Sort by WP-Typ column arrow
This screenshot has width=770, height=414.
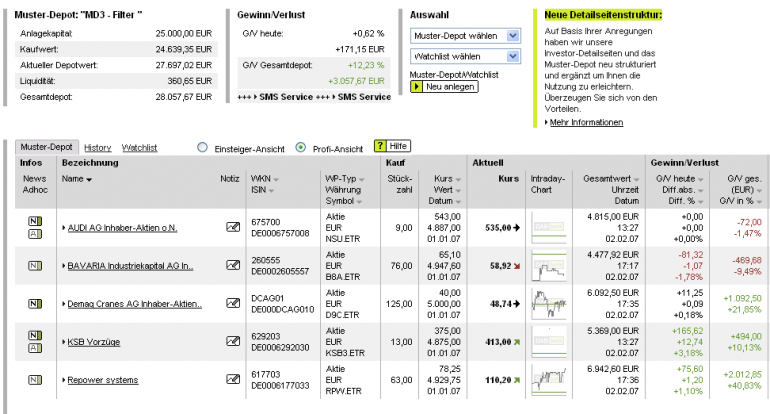pyautogui.click(x=361, y=180)
